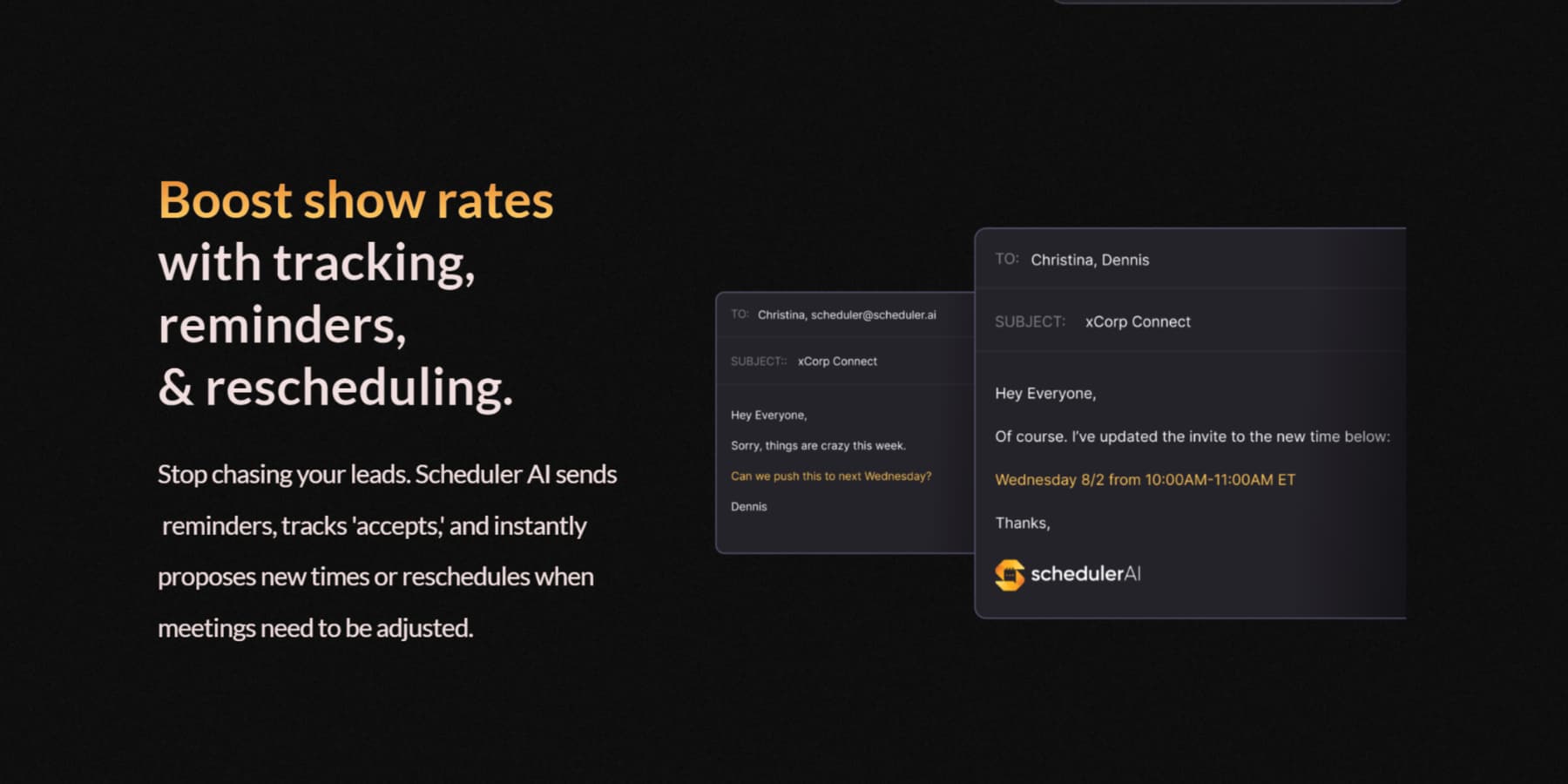
Task: Click the orange 'Boost show rates' heading
Action: coord(355,200)
